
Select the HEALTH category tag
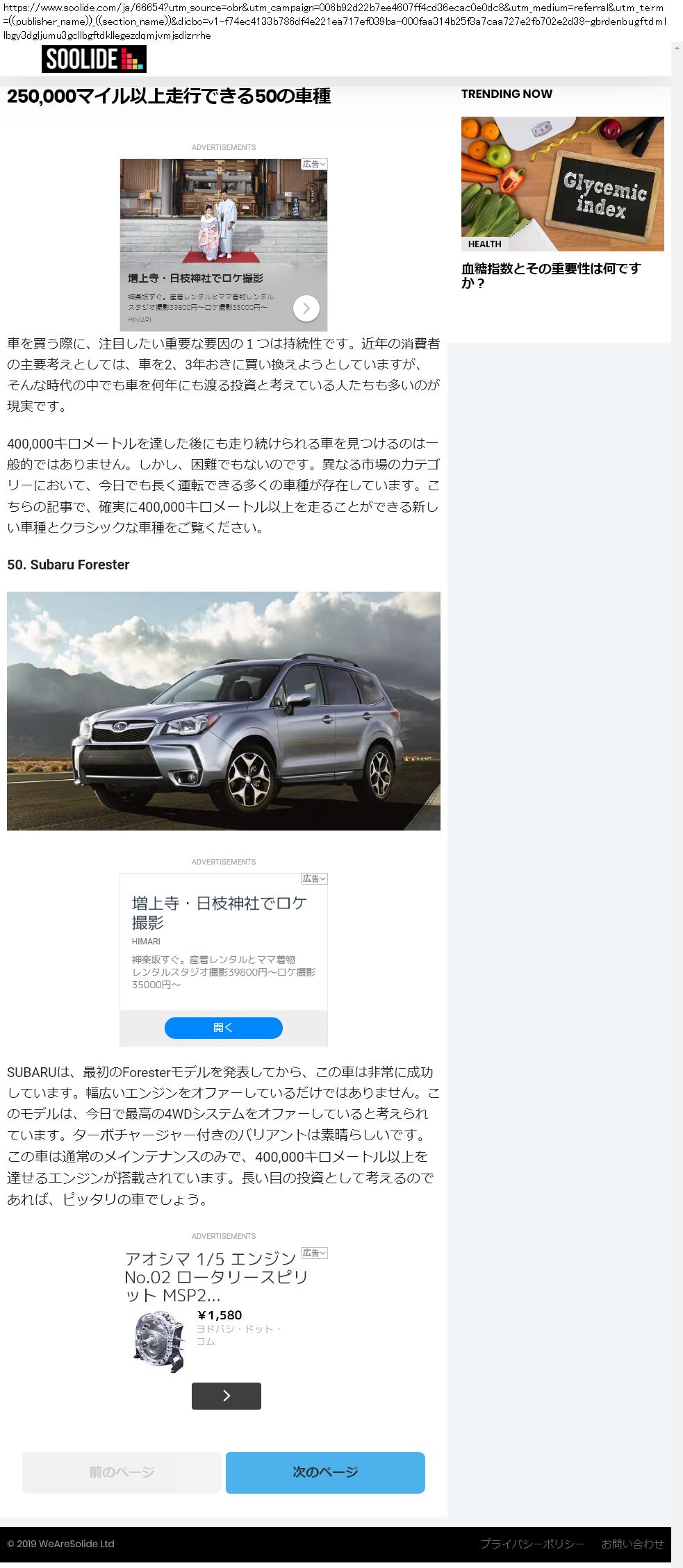pos(484,244)
